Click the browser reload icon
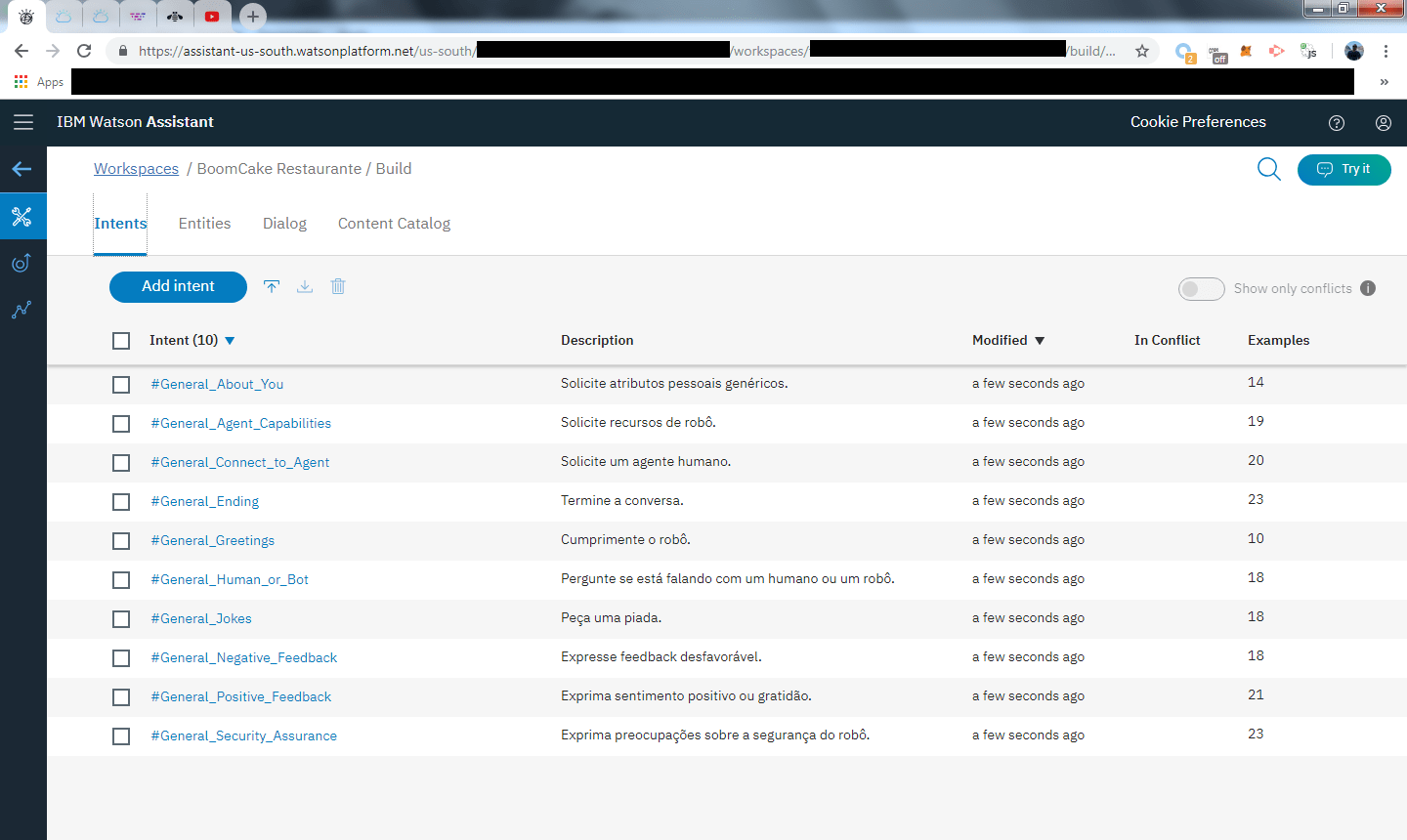The width and height of the screenshot is (1407, 840). point(84,51)
